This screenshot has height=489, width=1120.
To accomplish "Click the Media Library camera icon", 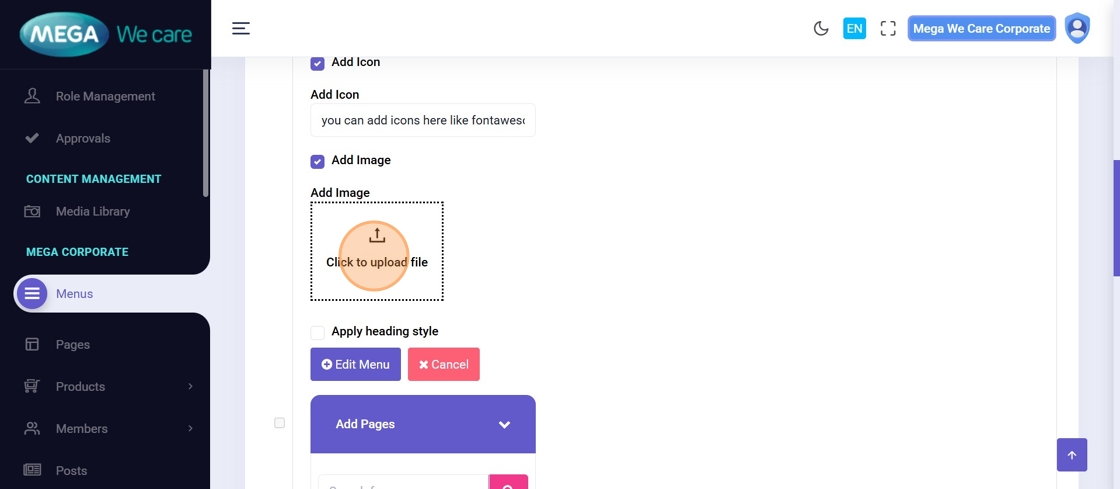I will pyautogui.click(x=32, y=212).
